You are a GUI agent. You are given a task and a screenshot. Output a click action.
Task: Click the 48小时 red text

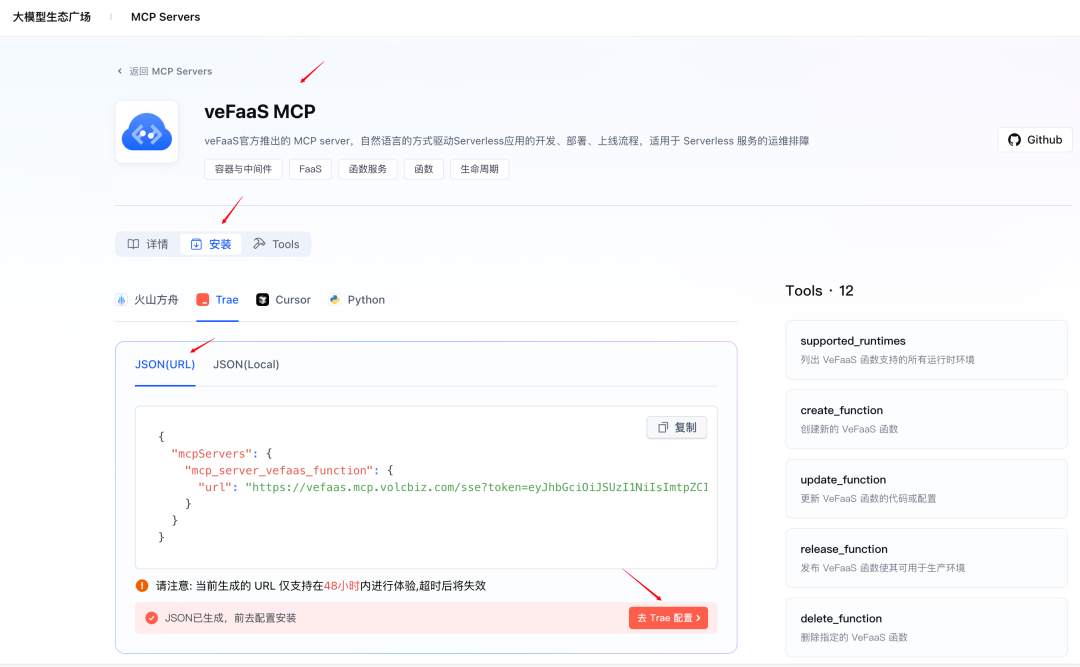pyautogui.click(x=342, y=586)
